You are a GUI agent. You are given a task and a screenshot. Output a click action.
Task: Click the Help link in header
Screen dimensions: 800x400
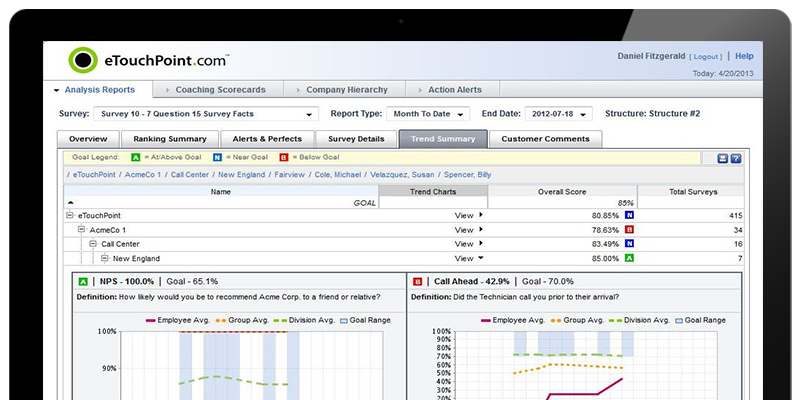pos(744,56)
